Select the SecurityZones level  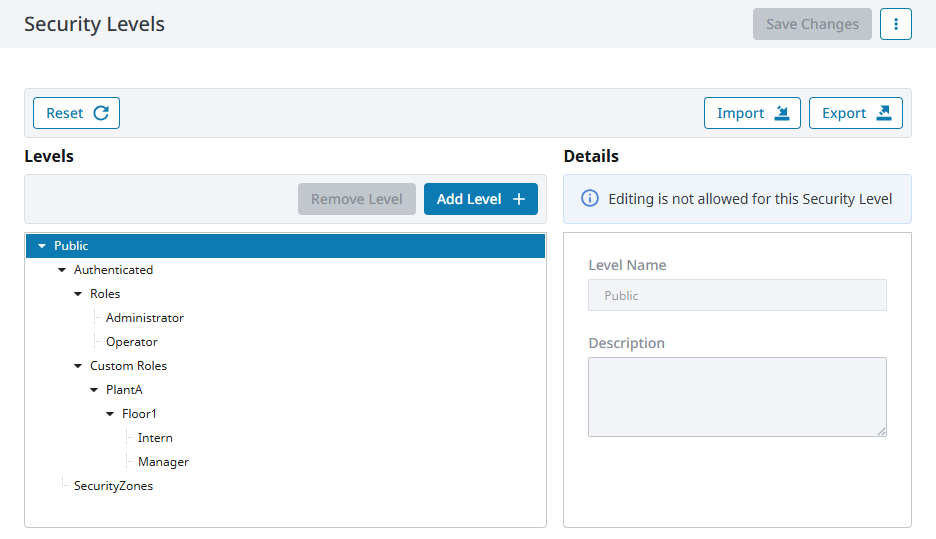113,486
